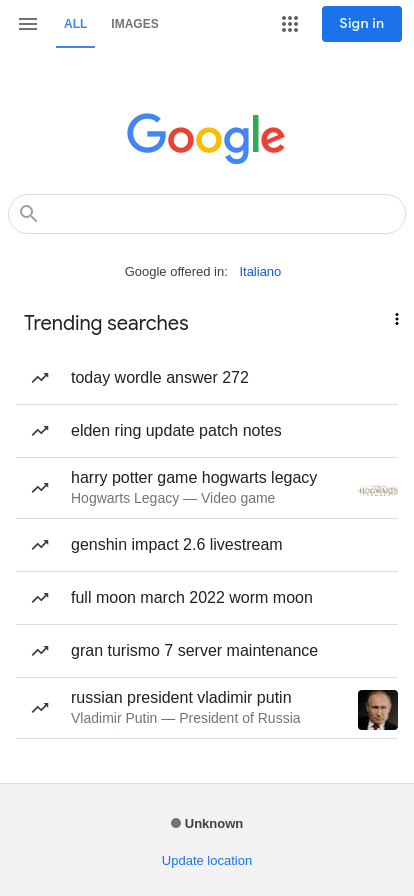Image resolution: width=414 pixels, height=896 pixels.
Task: Click the Sign in button
Action: click(361, 24)
